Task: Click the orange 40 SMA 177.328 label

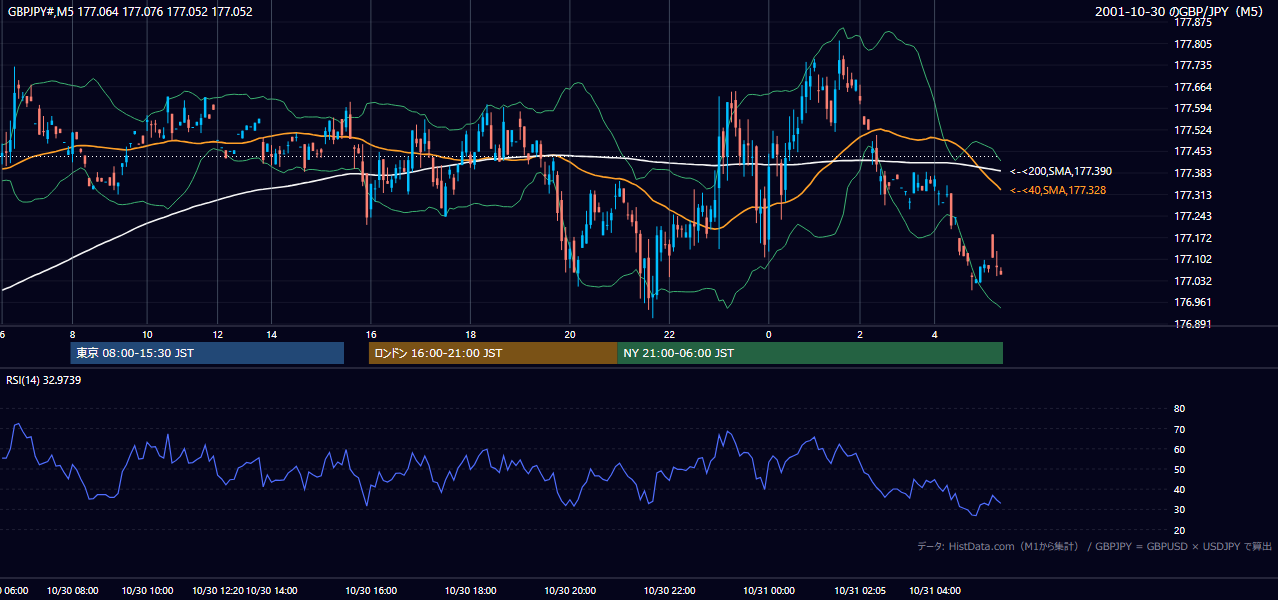Action: [1058, 190]
